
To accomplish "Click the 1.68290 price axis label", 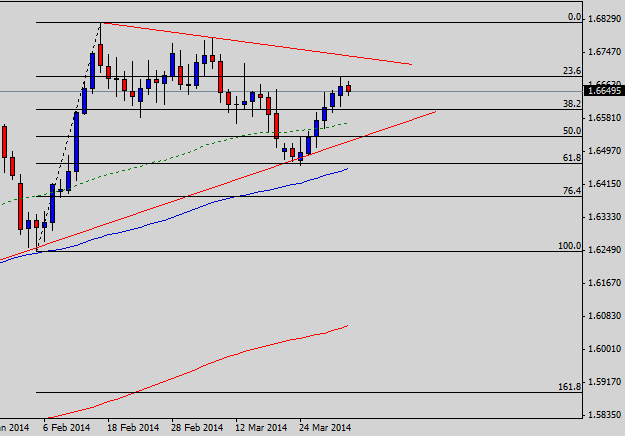I will point(604,19).
